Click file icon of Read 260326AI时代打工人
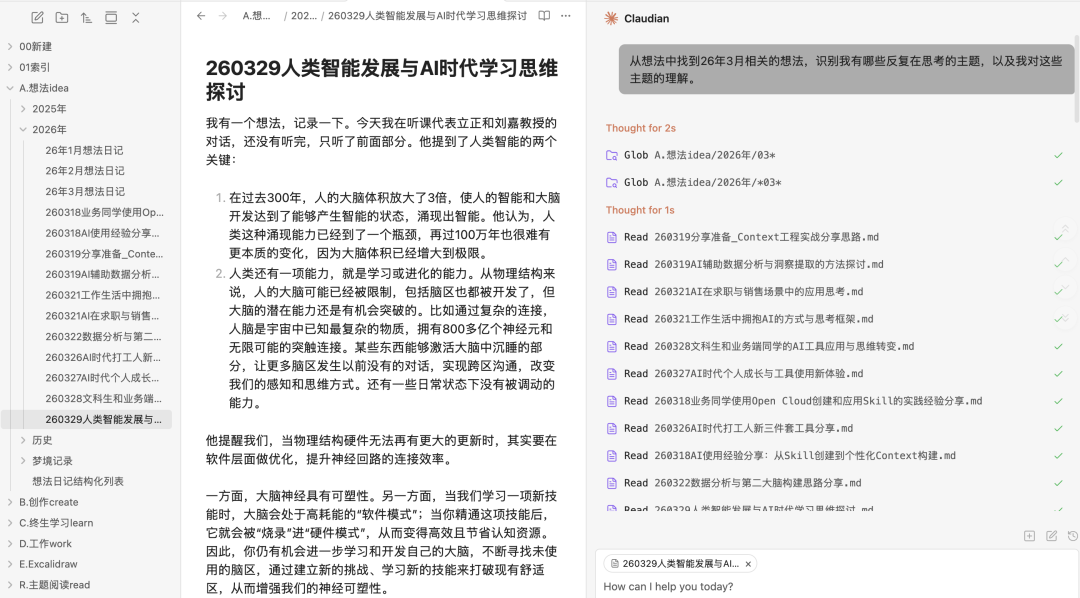1080x598 pixels. (x=612, y=429)
